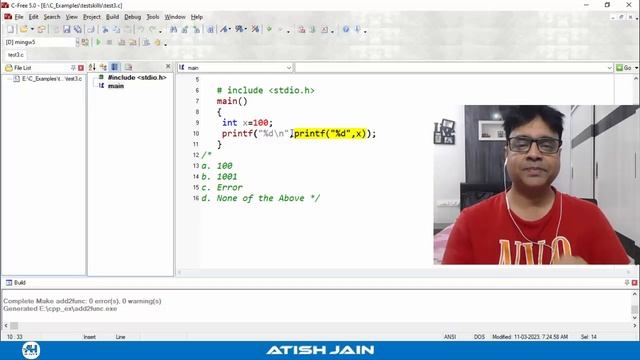Toggle the File List panel pin
The height and width of the screenshot is (360, 640).
pyautogui.click(x=73, y=68)
